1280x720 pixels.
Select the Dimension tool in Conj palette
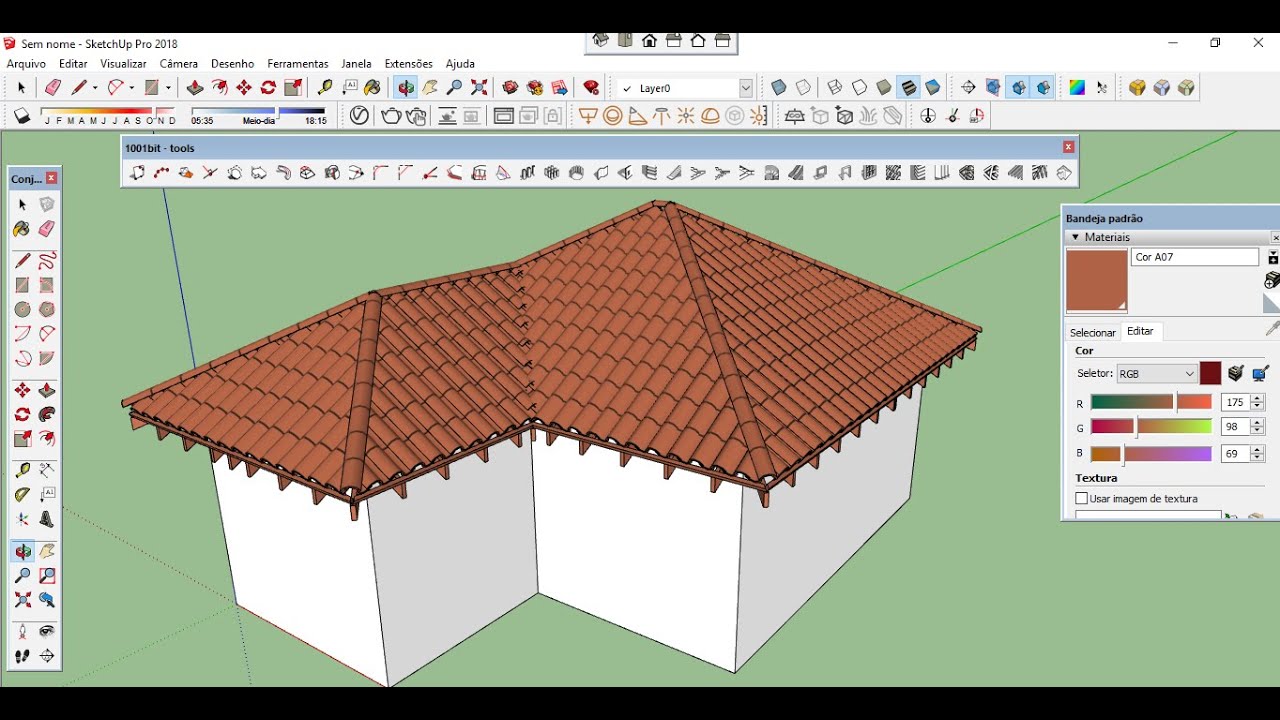click(47, 470)
